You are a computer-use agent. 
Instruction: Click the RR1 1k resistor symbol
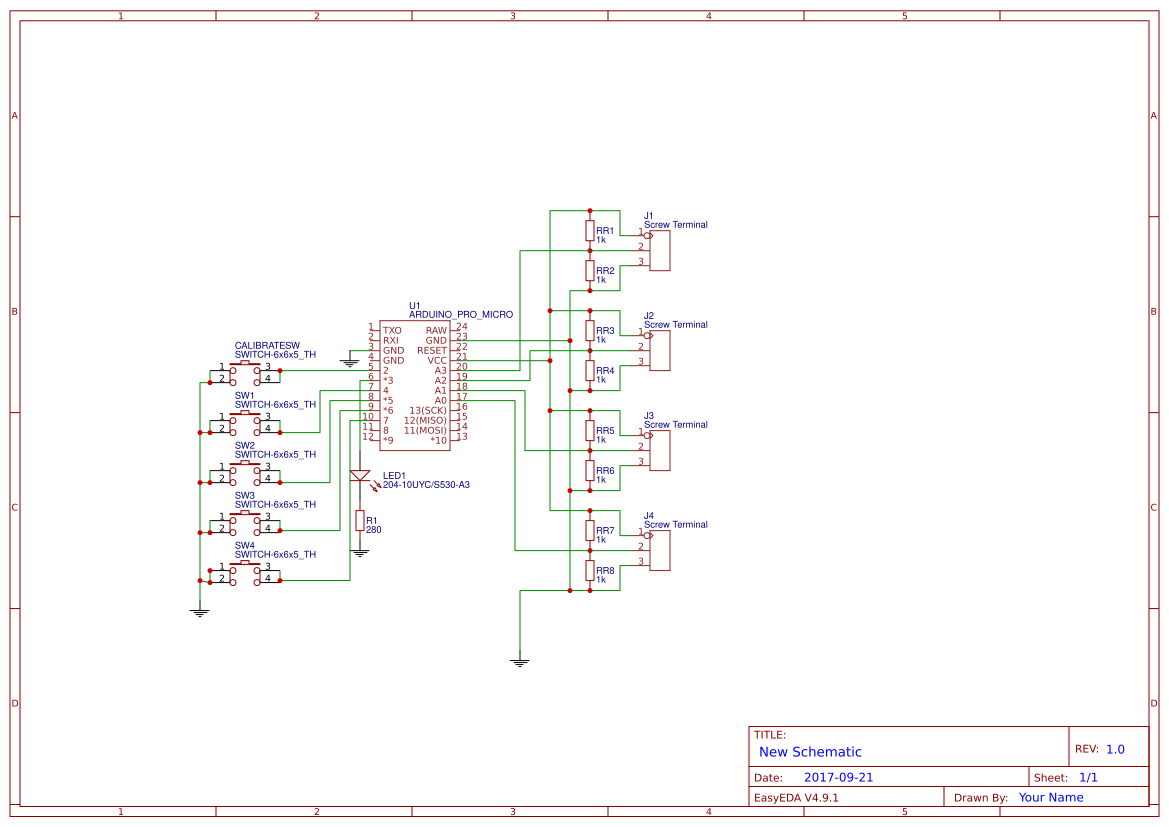click(590, 230)
